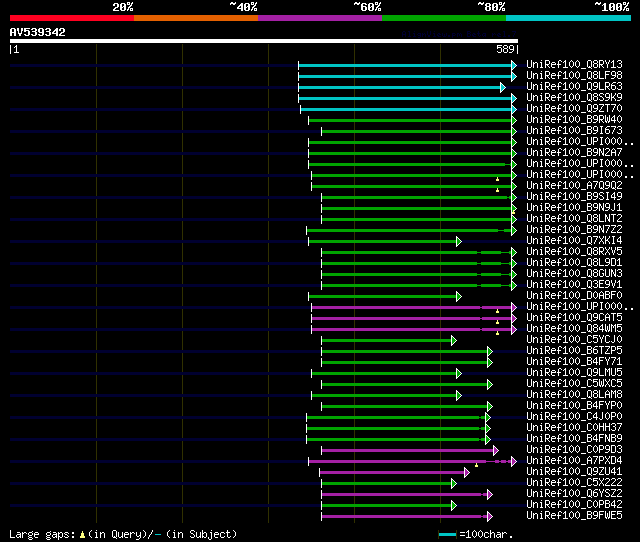Click the white AV539342 query bar
640x542 pixels.
264,41
